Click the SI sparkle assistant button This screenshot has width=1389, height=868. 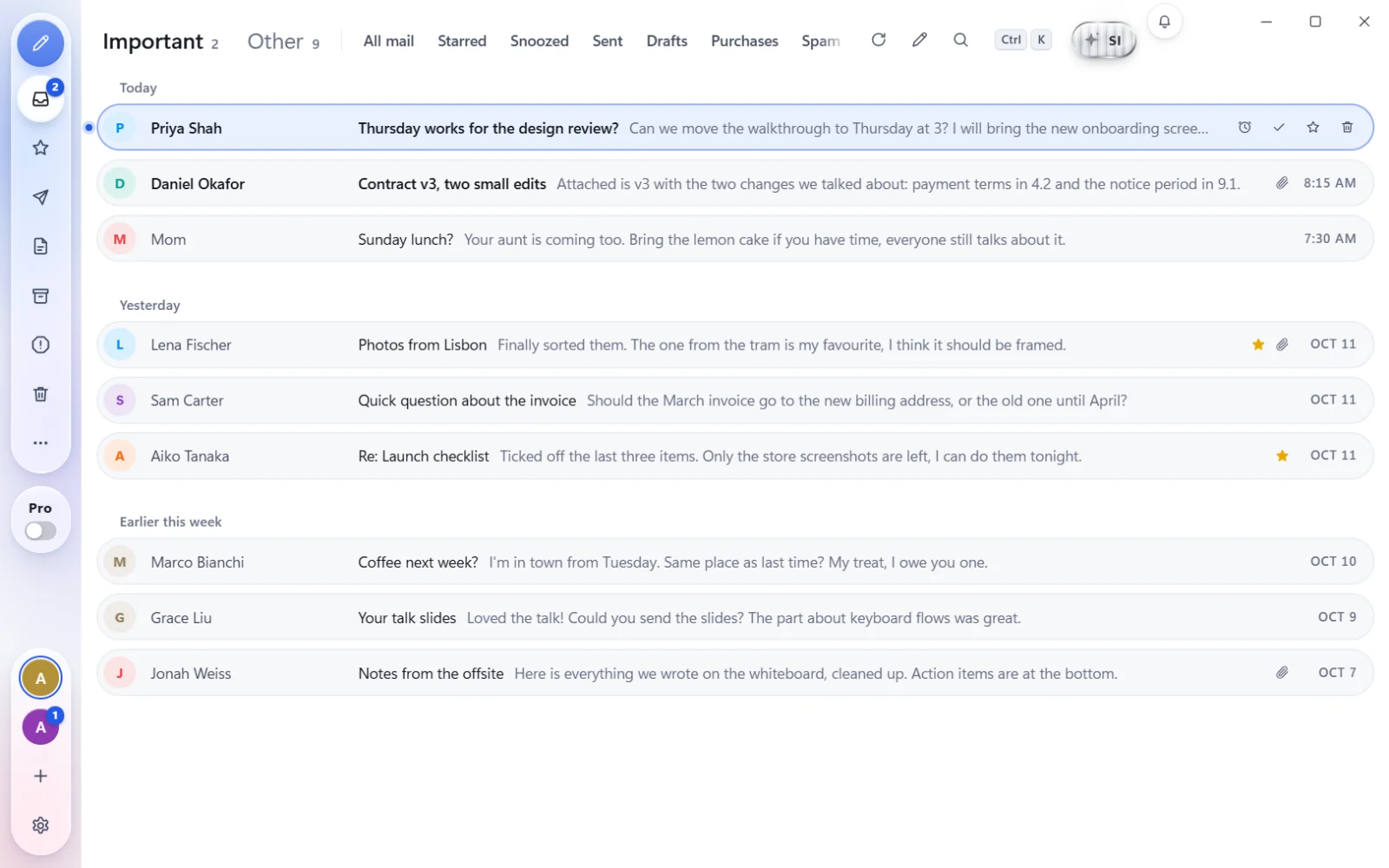point(1103,40)
